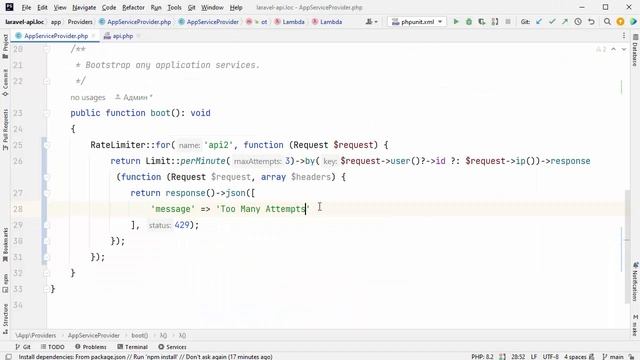Screen dimensions: 640x360
Task: Update project via Git blue arrow
Action: tap(539, 22)
